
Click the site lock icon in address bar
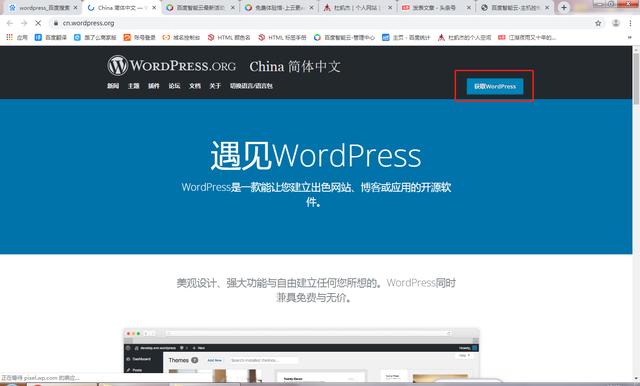56,23
